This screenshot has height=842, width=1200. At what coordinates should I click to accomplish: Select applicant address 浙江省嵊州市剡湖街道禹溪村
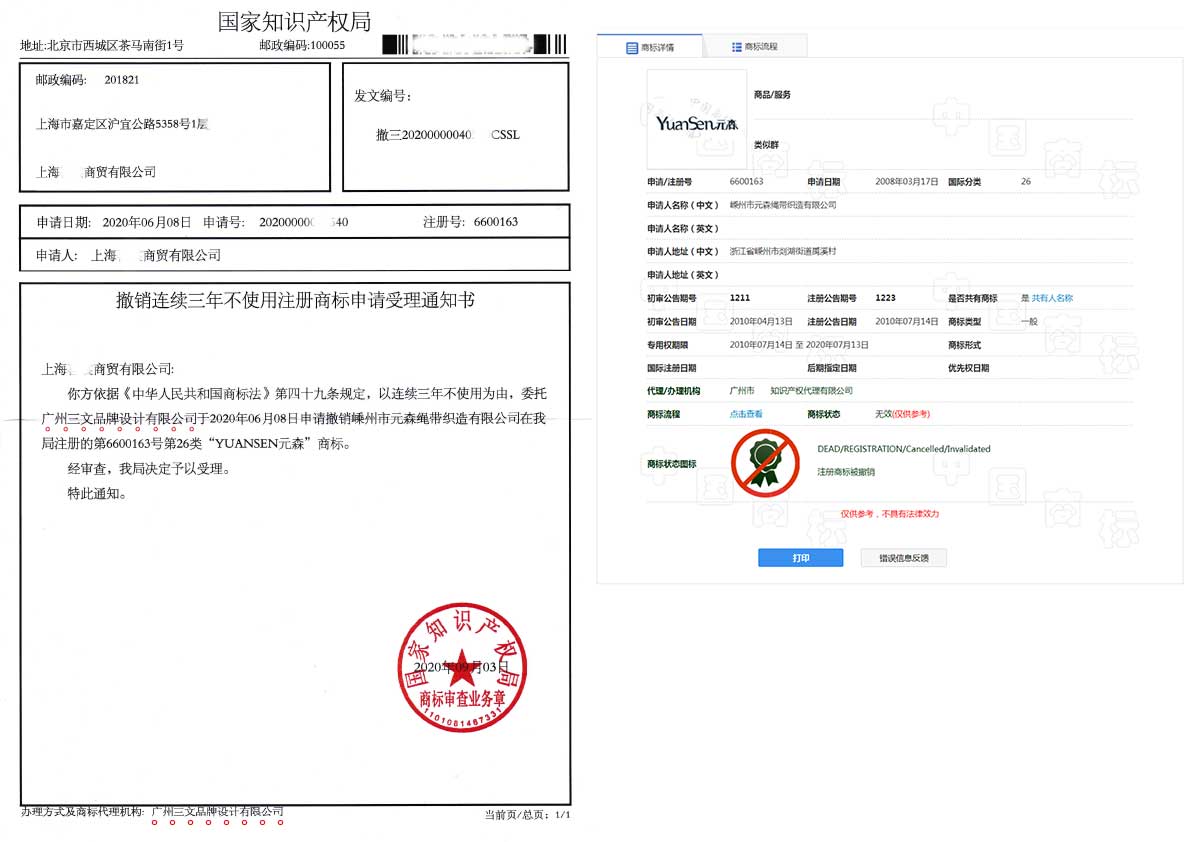pos(783,252)
